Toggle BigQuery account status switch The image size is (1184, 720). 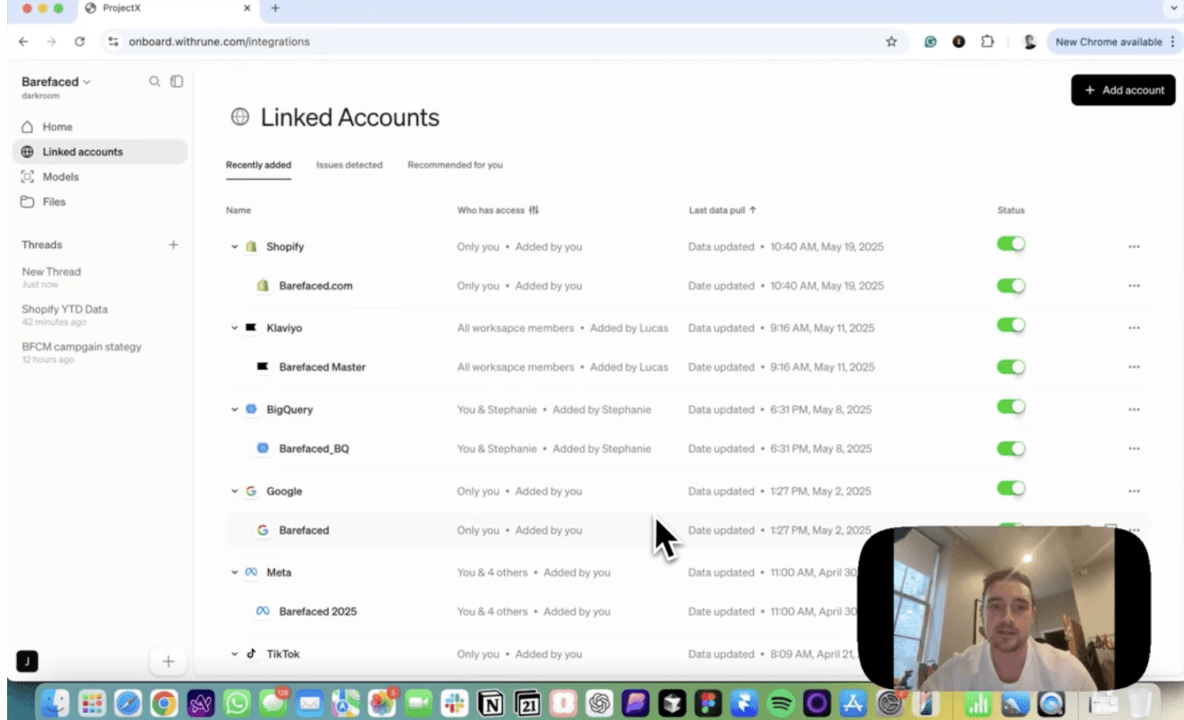pyautogui.click(x=1011, y=407)
